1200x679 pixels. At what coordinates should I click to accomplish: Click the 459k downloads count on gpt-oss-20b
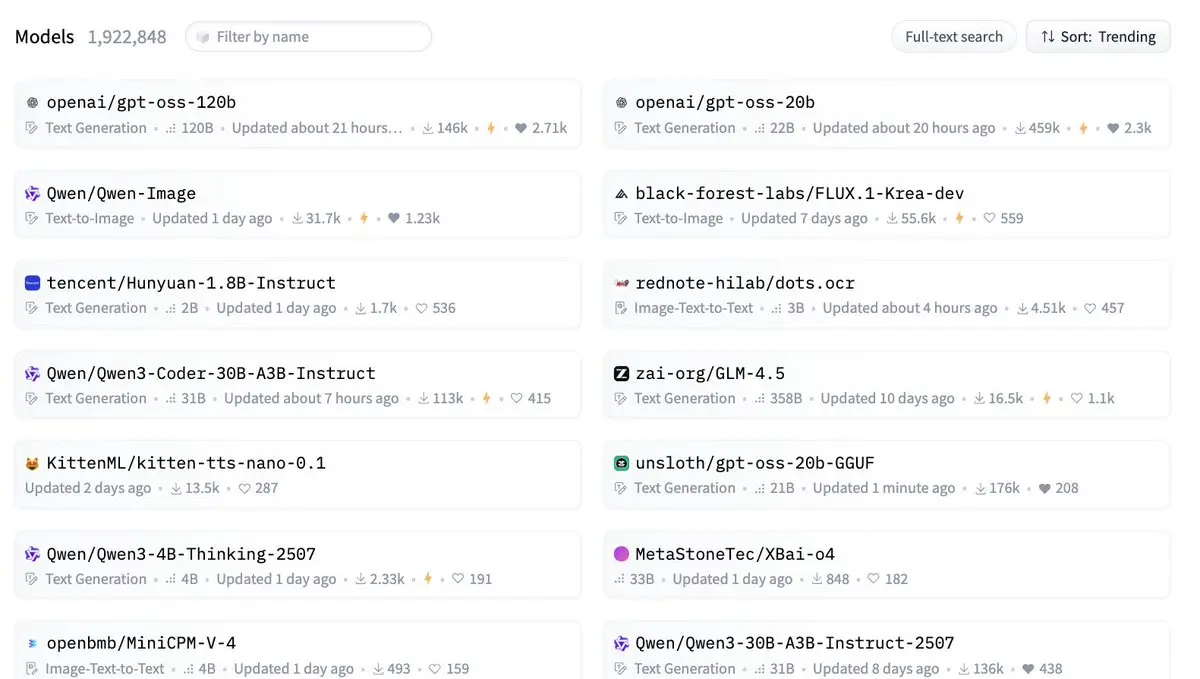click(x=1045, y=128)
